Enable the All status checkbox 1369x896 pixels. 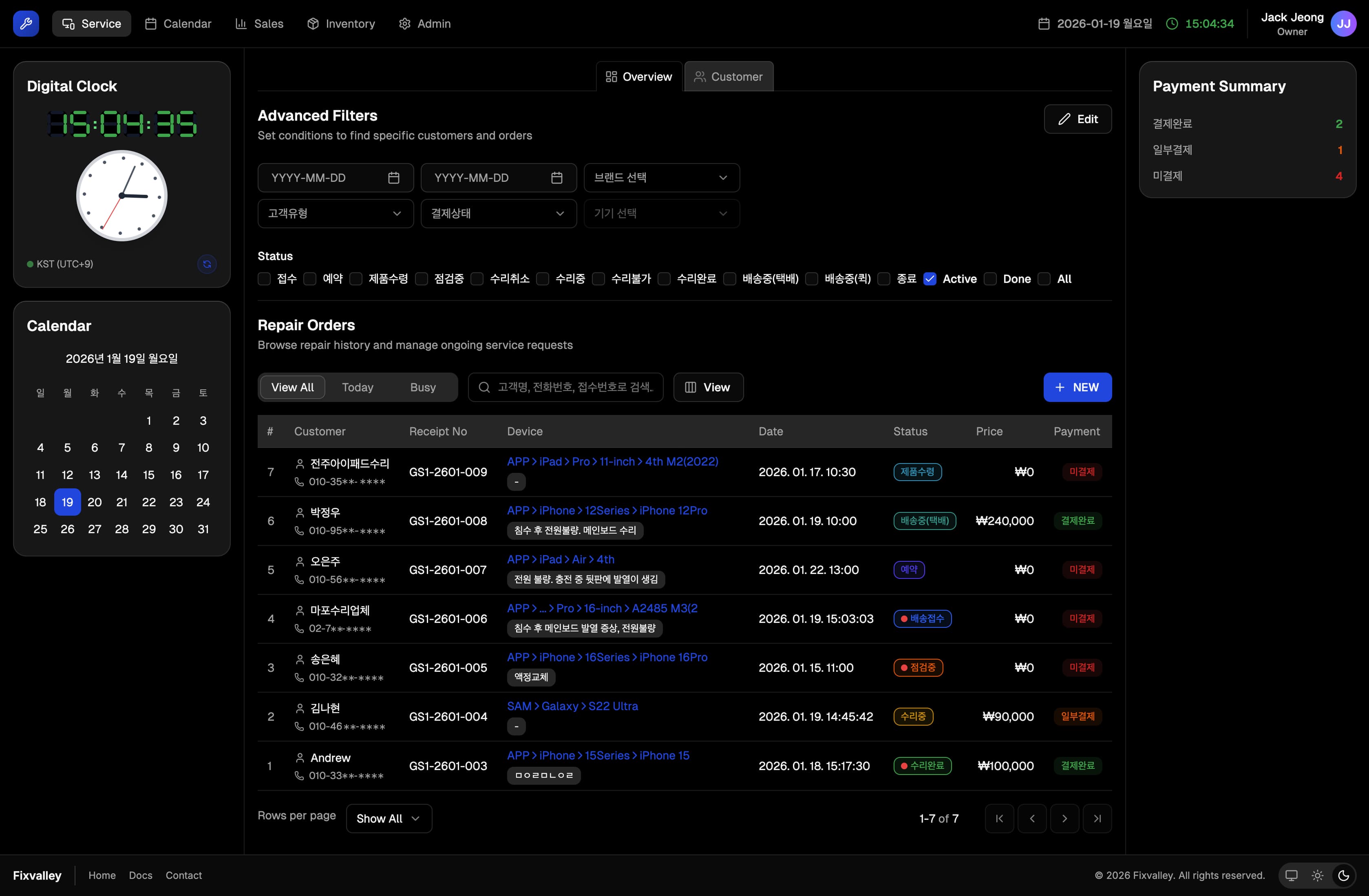[1044, 279]
